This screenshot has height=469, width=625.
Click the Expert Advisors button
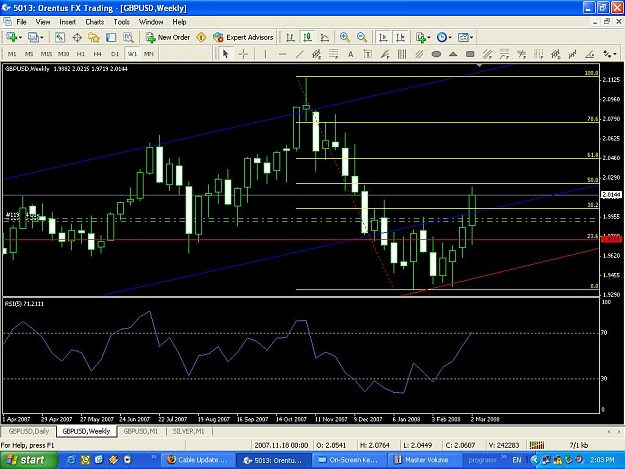tap(243, 37)
